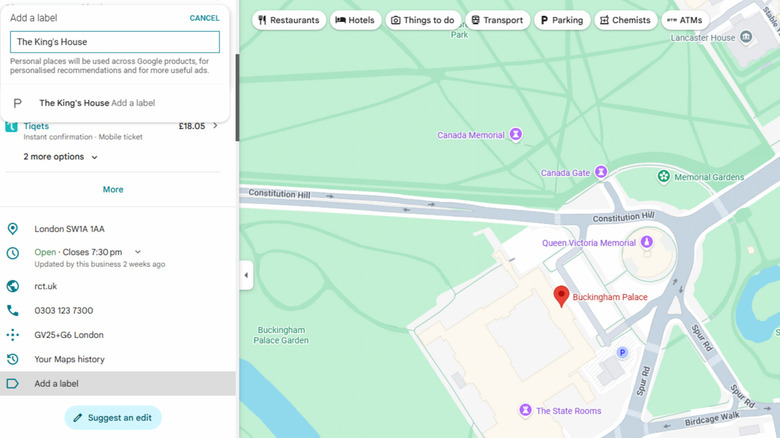
Task: Click the globe website icon
Action: point(12,286)
